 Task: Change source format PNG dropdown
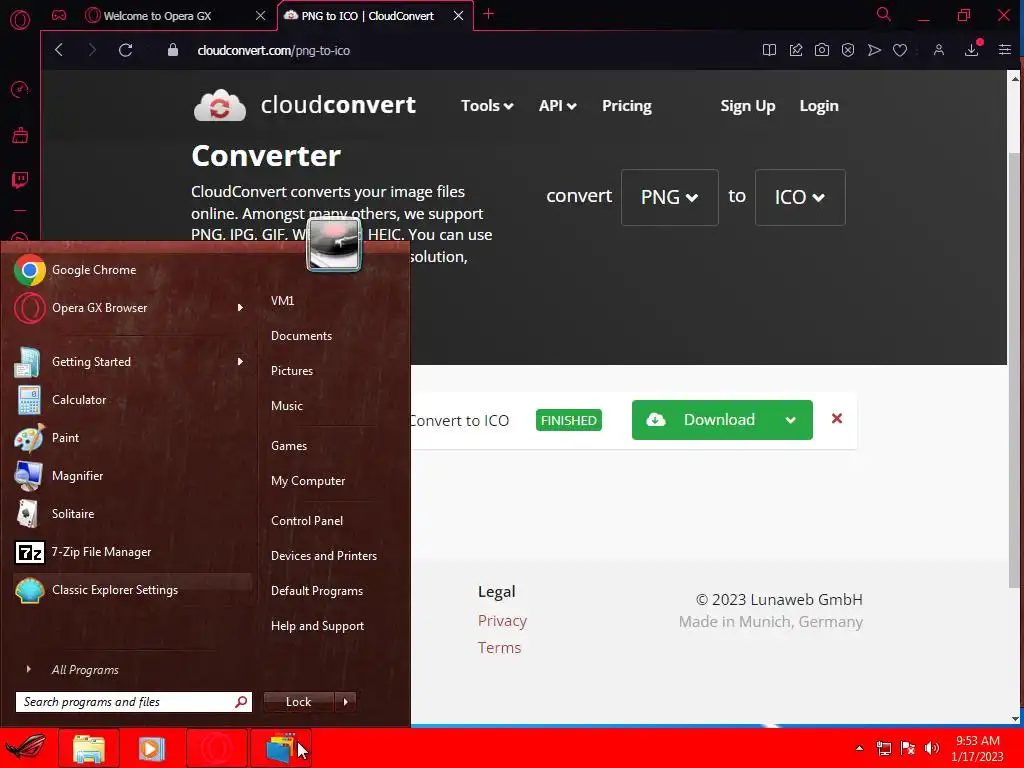(669, 197)
